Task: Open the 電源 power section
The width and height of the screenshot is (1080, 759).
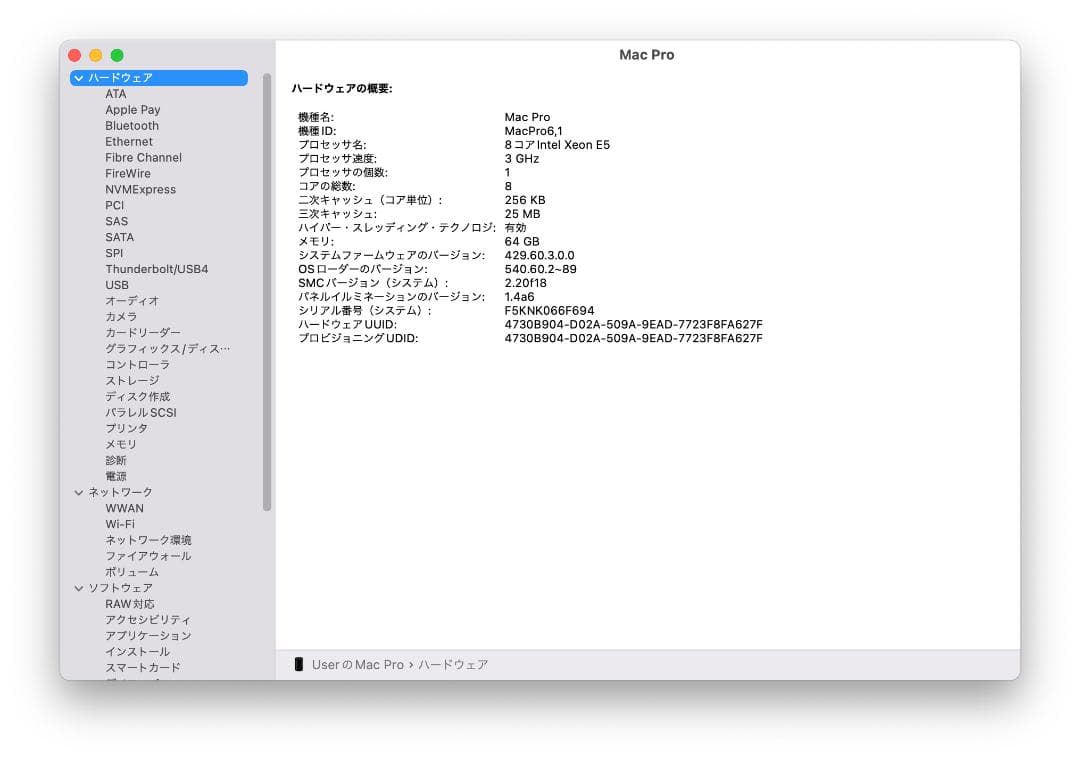Action: [115, 476]
